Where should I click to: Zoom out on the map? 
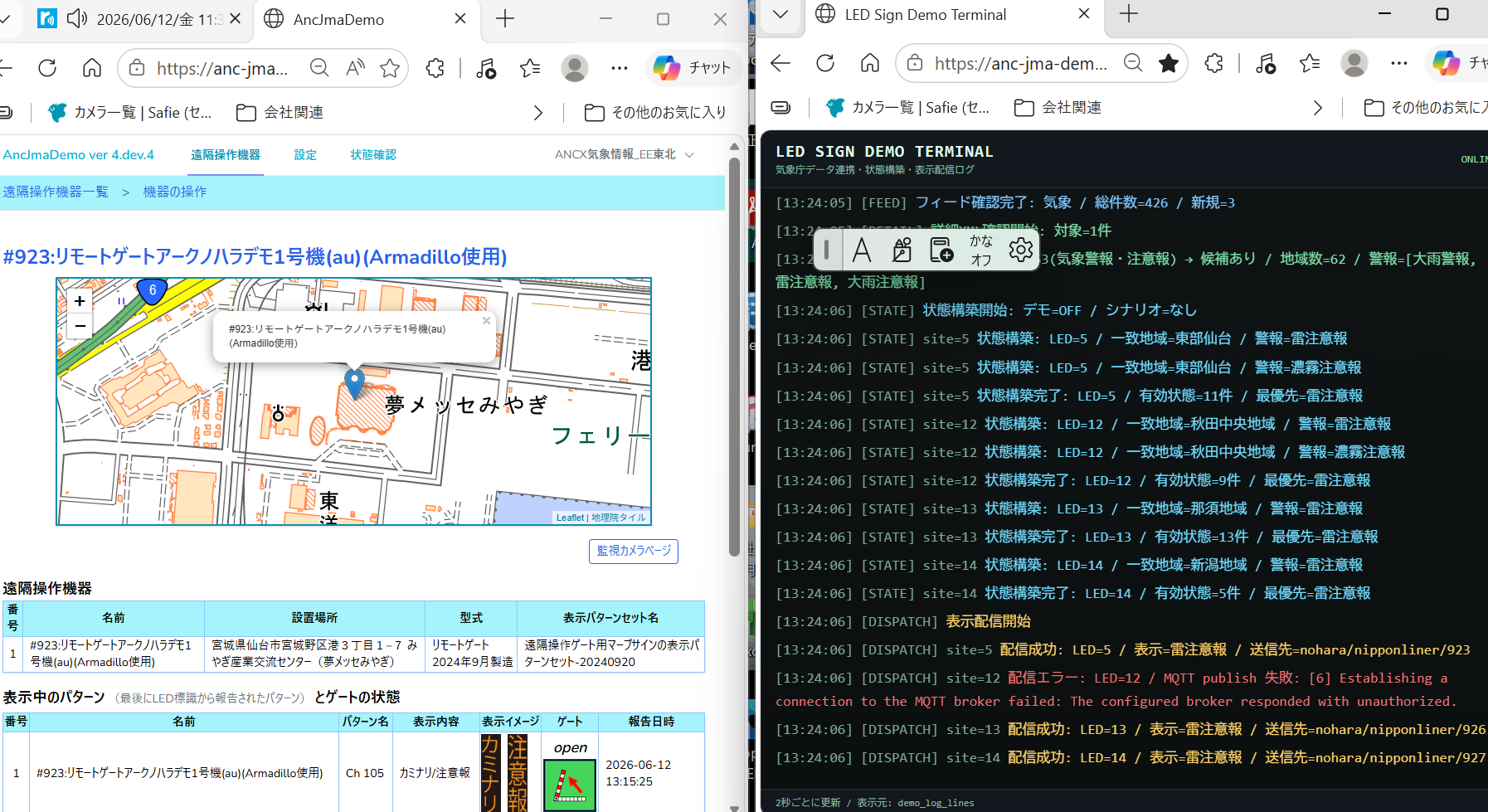[x=80, y=326]
